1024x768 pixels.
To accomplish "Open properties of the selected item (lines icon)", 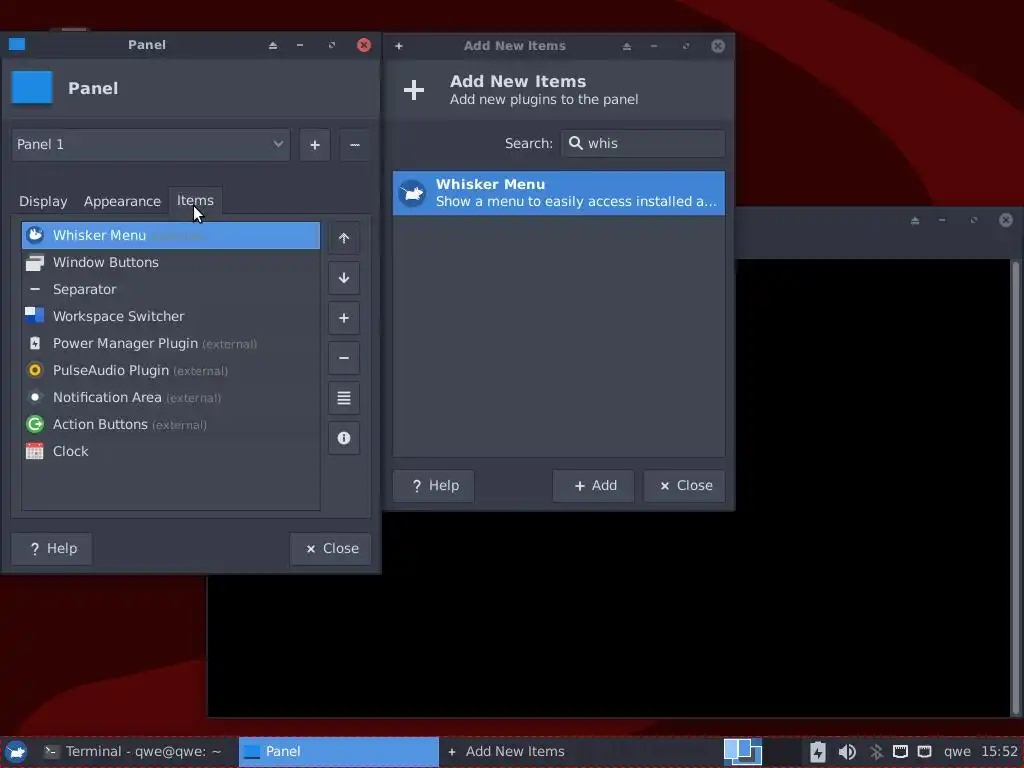I will (x=344, y=398).
